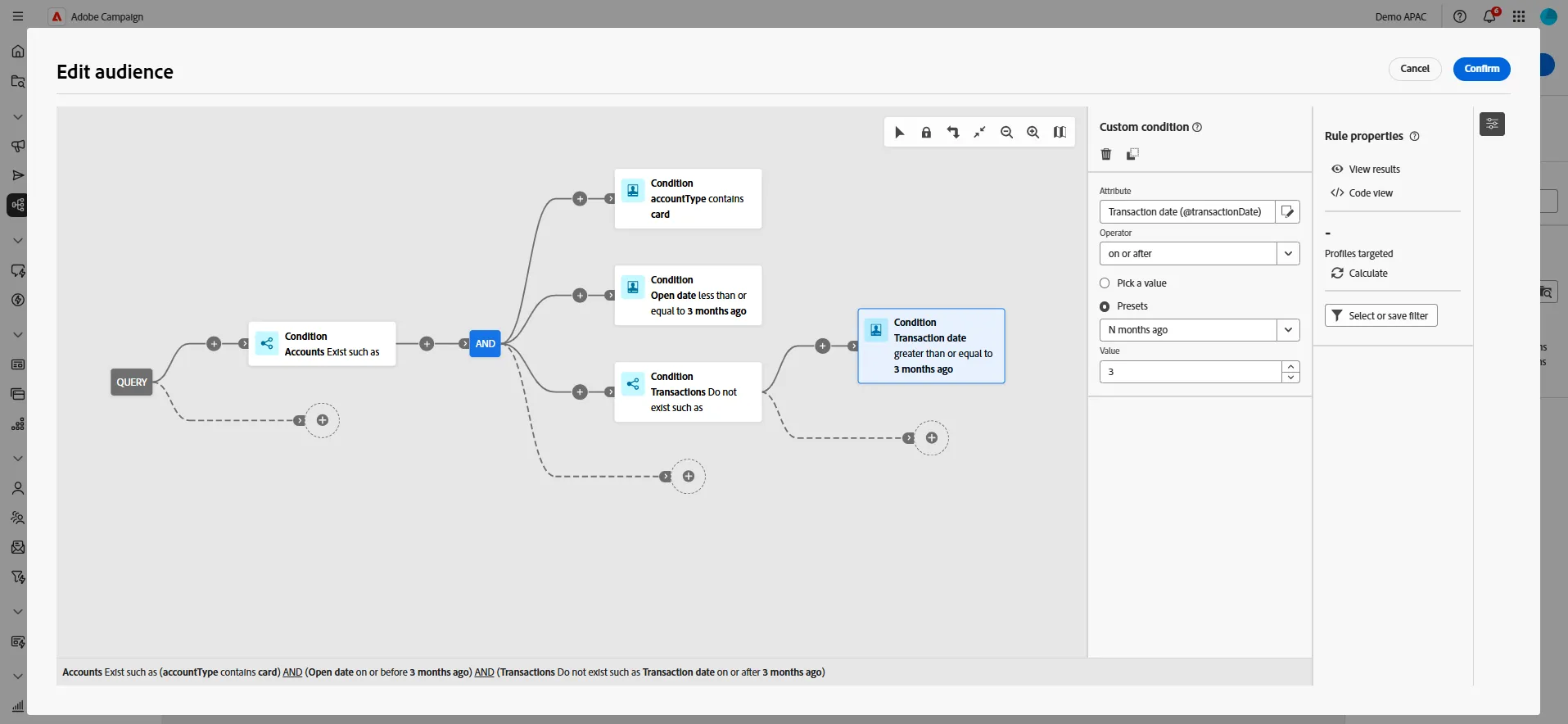Click plus between Accounts node and AND
The width and height of the screenshot is (1568, 724).
click(x=427, y=344)
